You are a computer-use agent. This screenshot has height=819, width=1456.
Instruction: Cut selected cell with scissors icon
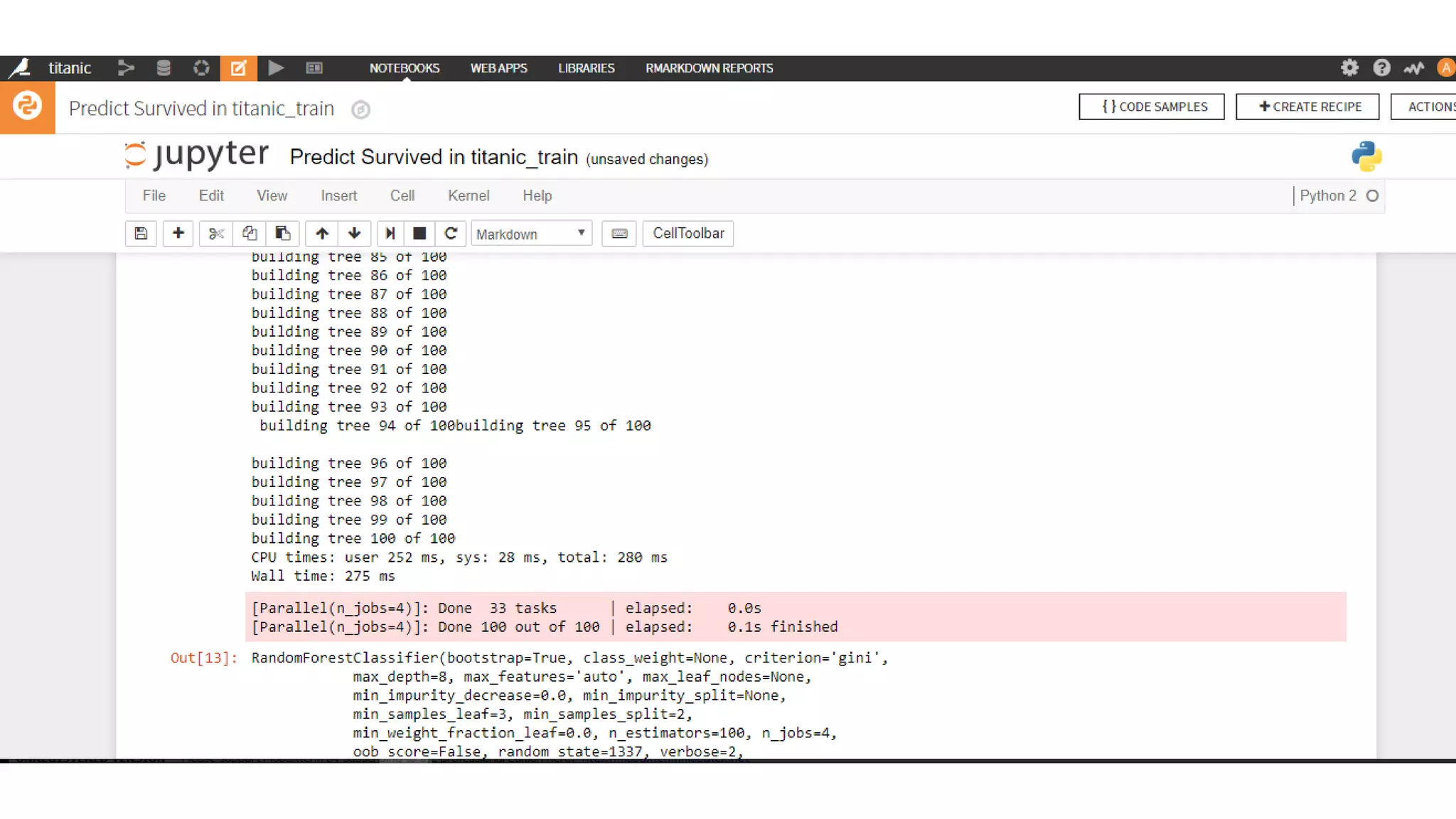pos(216,233)
